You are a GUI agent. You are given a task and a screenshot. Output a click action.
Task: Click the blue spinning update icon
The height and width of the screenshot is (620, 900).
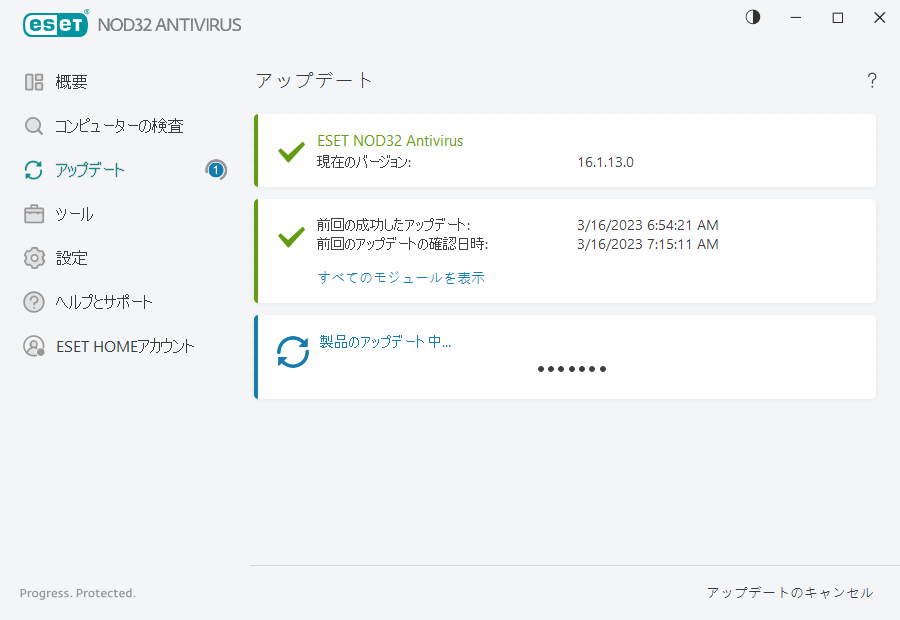[x=292, y=353]
